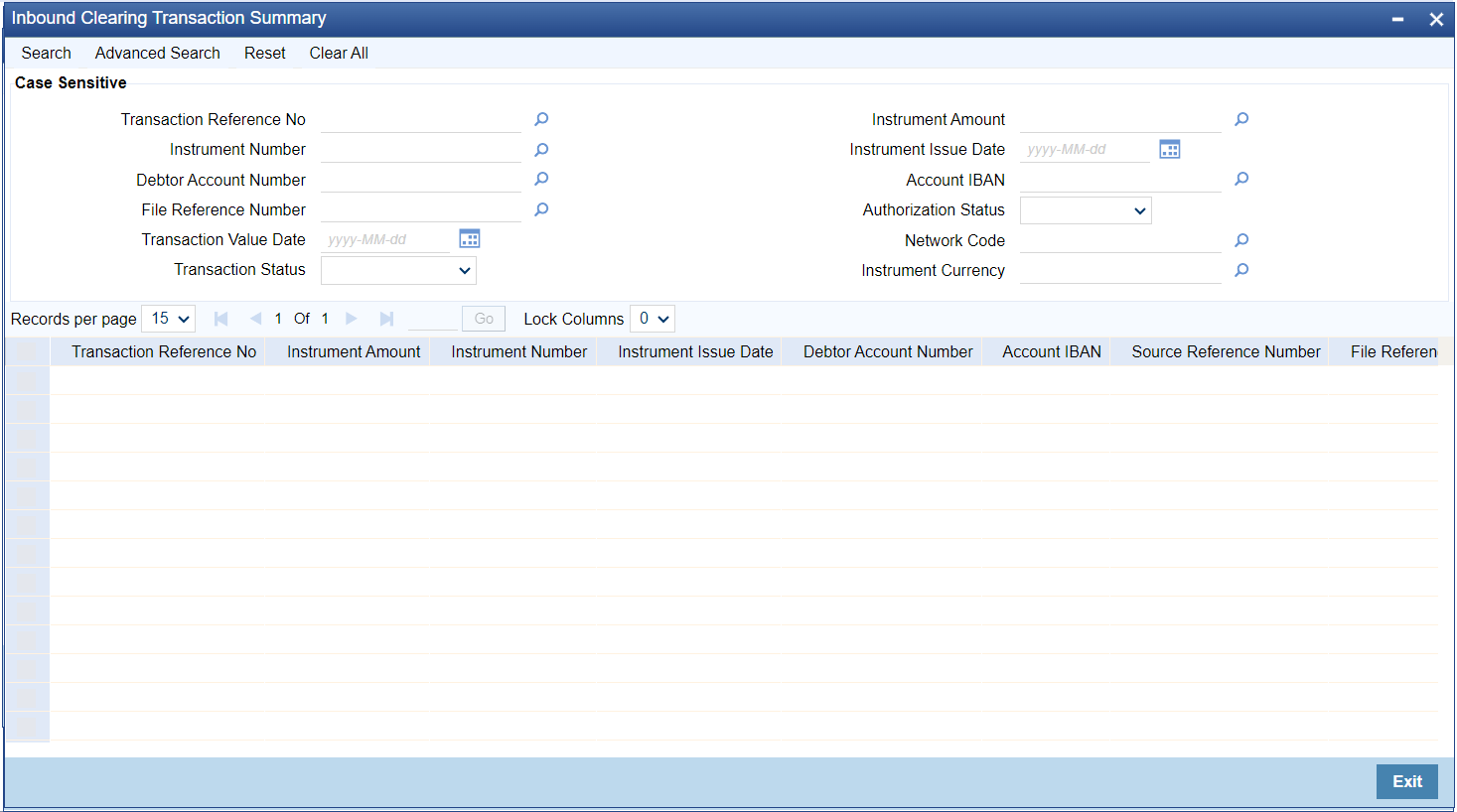This screenshot has width=1457, height=812.
Task: Open lookup for Network Code
Action: 1241,240
